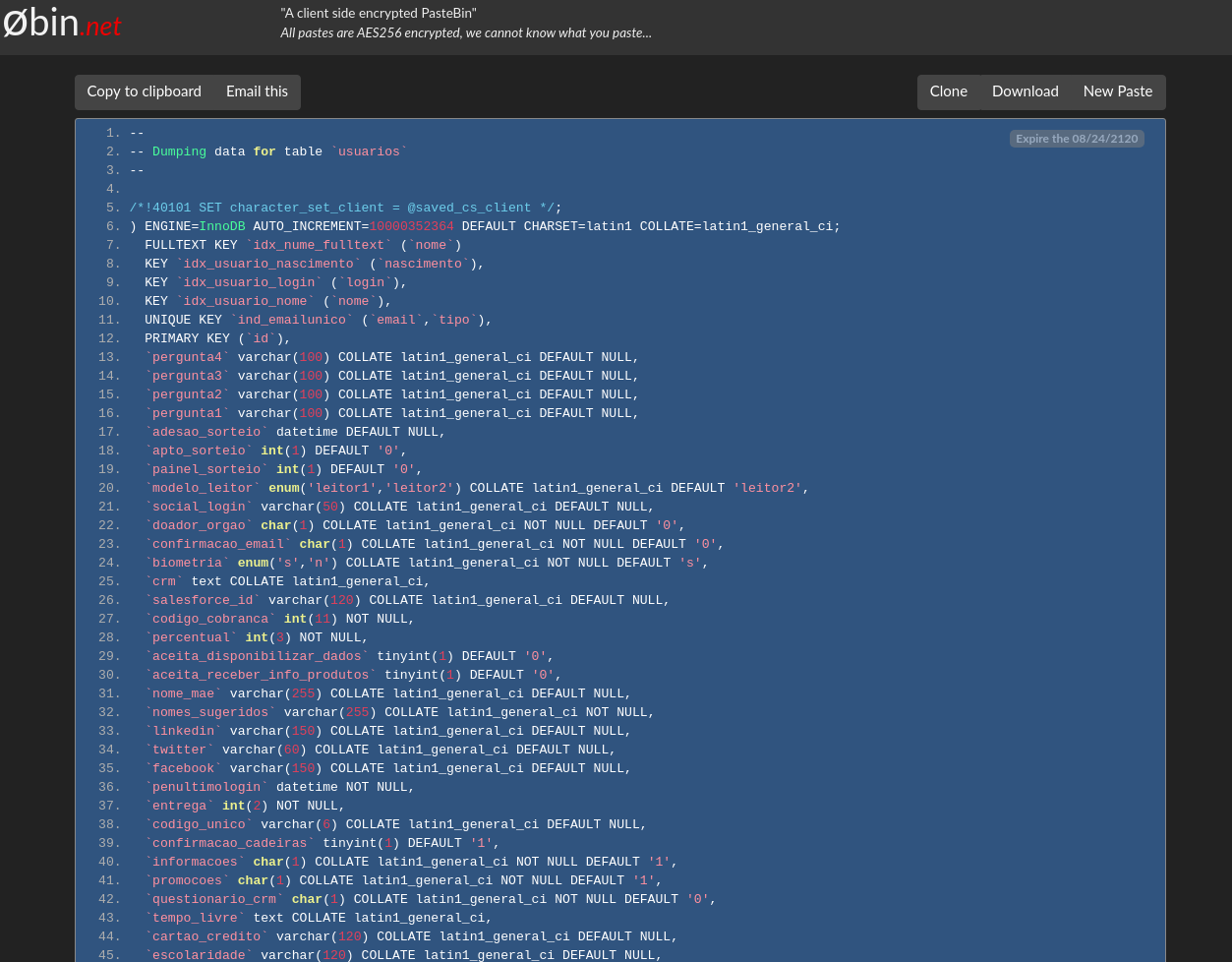Click the `escolaridade` varchar line
This screenshot has width=1232, height=962.
[x=403, y=954]
